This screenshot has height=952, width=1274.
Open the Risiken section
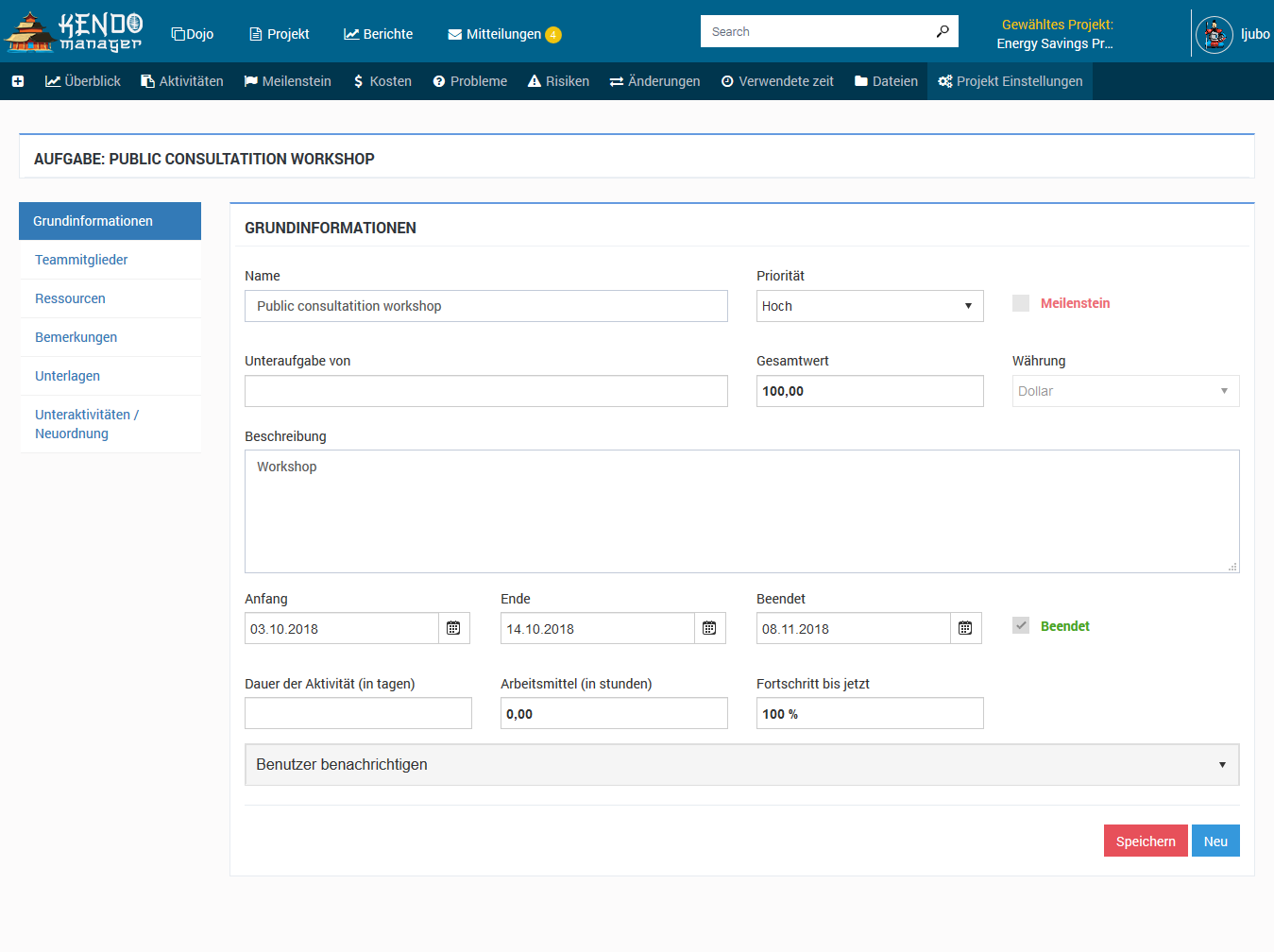[558, 81]
